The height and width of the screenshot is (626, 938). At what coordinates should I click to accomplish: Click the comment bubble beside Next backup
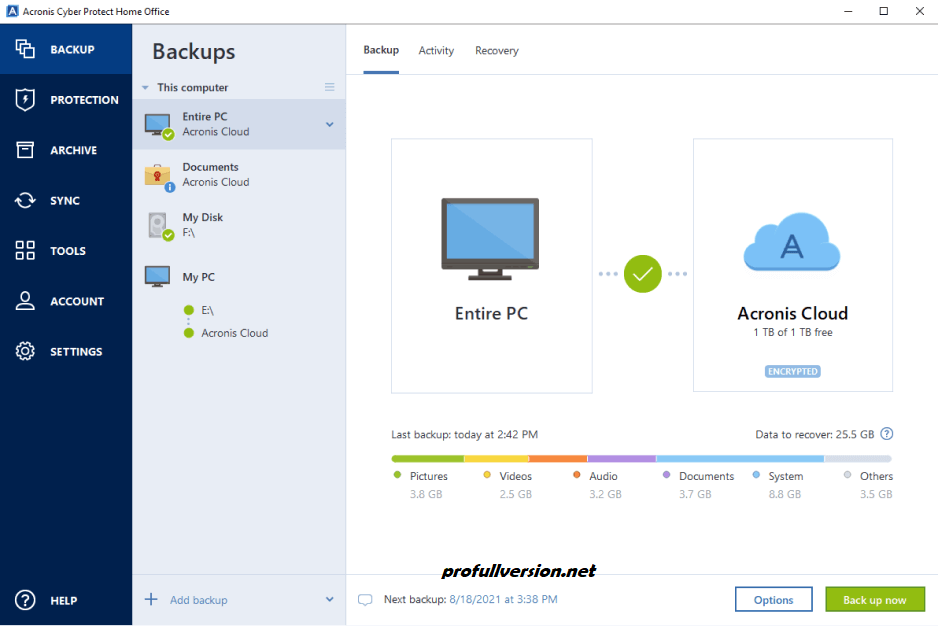[x=365, y=599]
